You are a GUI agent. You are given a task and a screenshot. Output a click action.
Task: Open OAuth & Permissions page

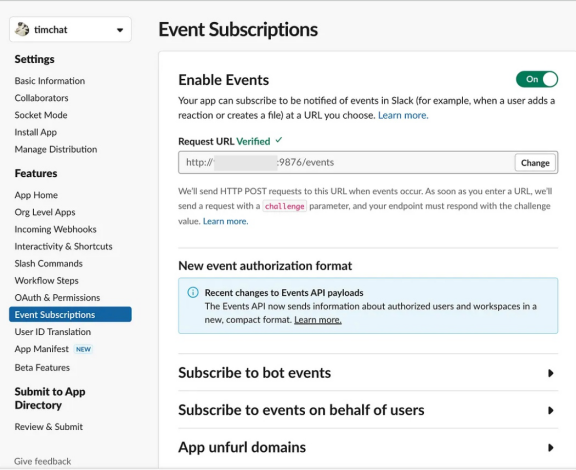pyautogui.click(x=57, y=298)
